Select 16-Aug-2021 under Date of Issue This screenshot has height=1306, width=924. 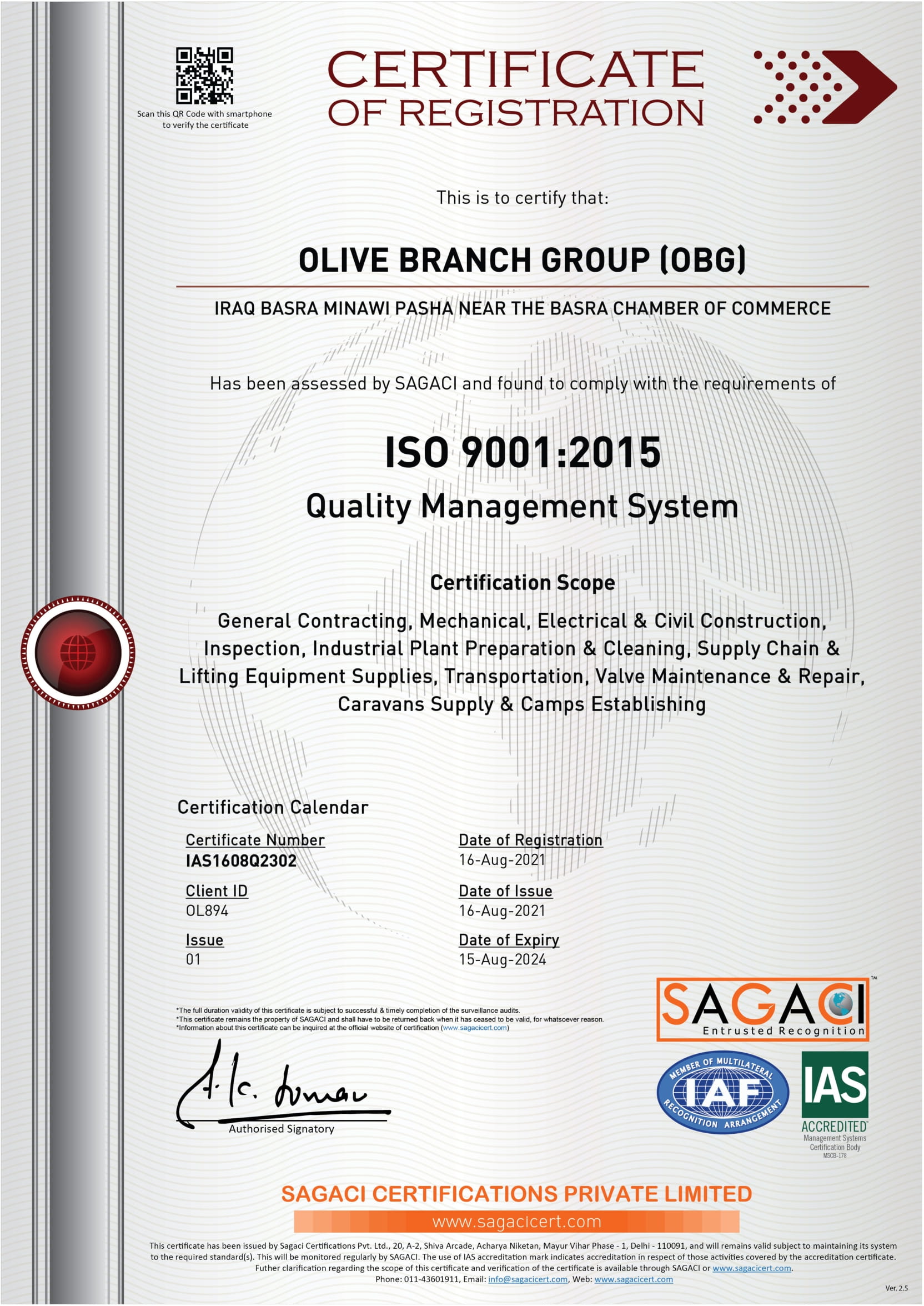click(x=502, y=910)
